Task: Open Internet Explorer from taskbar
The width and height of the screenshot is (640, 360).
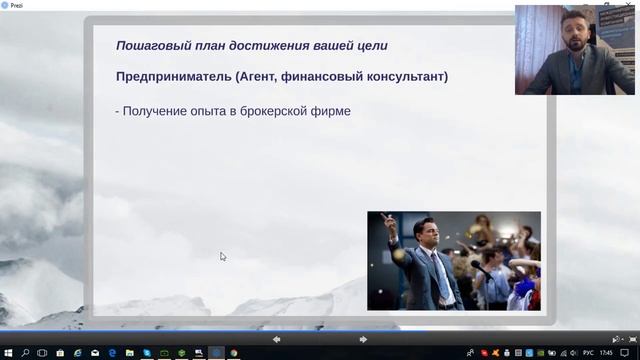Action: point(77,353)
